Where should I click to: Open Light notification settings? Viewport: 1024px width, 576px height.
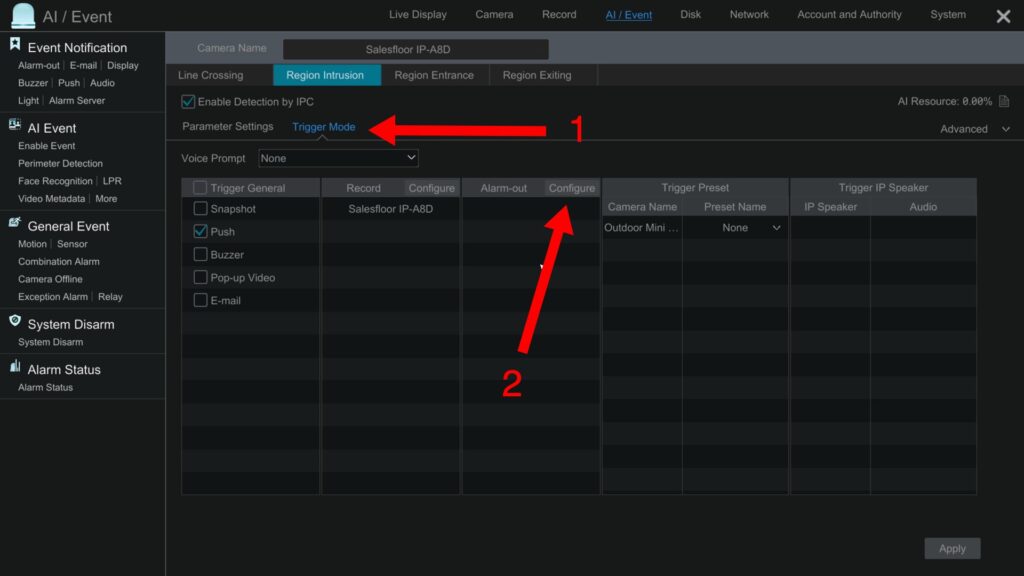click(28, 101)
